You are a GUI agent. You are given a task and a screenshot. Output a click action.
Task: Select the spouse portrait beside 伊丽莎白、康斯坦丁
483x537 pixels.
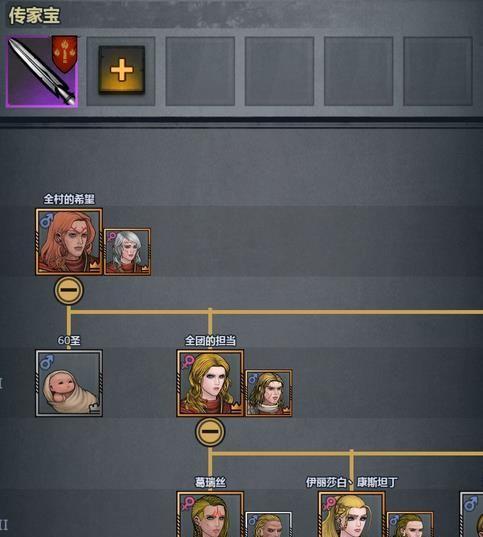tap(410, 524)
